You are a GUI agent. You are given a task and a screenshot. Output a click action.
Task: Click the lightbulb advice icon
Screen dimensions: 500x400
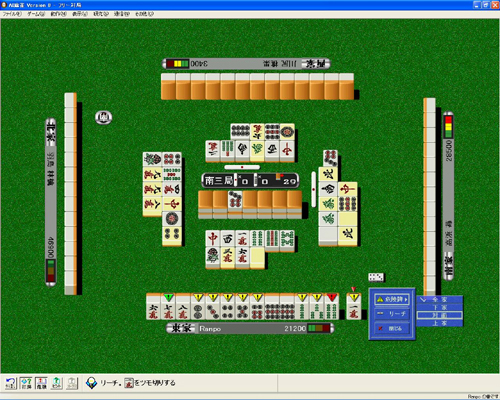tap(91, 383)
